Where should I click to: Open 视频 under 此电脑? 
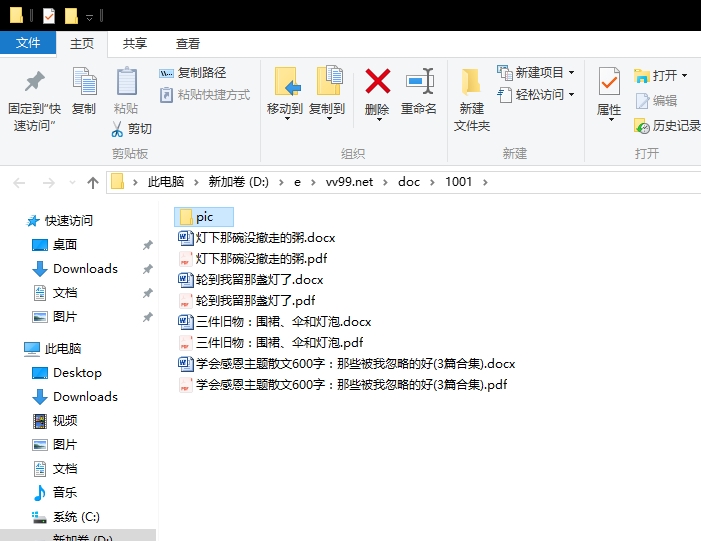click(x=55, y=421)
